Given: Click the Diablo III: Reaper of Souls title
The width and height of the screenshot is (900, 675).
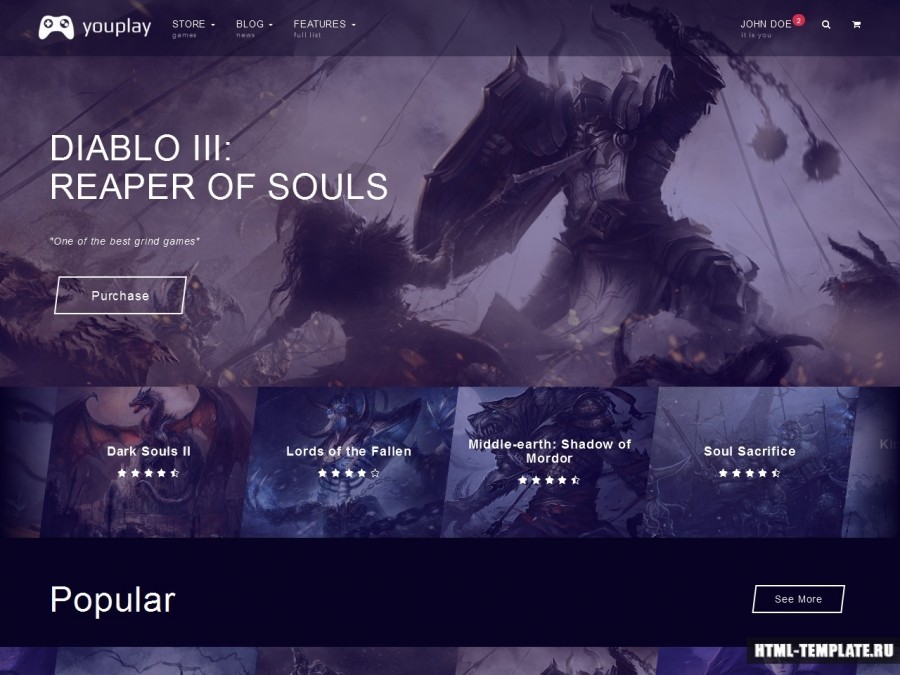Looking at the screenshot, I should (x=219, y=167).
